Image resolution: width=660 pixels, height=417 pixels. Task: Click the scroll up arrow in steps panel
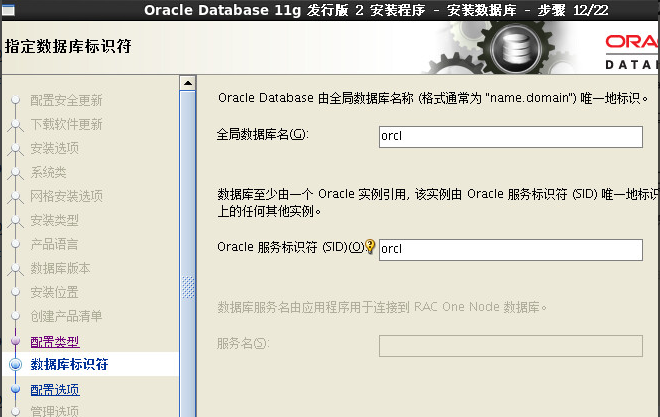[x=187, y=83]
